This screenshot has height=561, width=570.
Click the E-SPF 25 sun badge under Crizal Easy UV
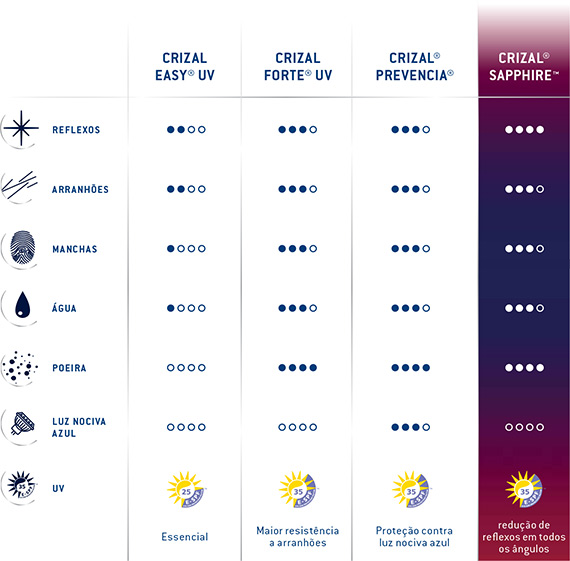[x=186, y=489]
